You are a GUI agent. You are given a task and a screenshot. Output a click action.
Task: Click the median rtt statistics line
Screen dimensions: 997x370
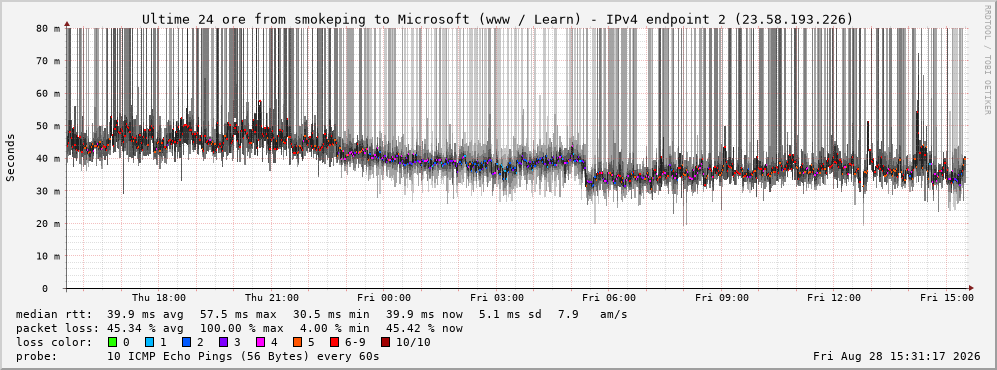point(322,314)
